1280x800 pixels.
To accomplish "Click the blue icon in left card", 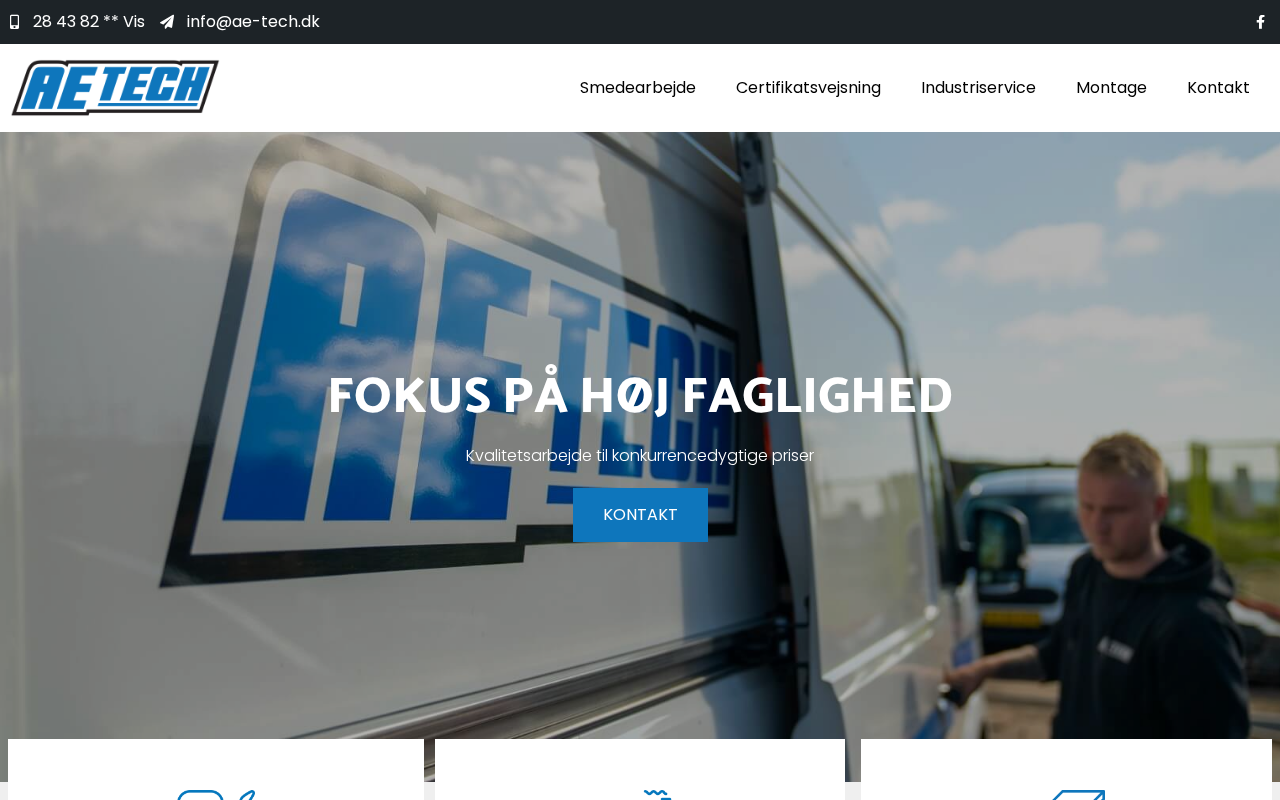I will (x=216, y=794).
